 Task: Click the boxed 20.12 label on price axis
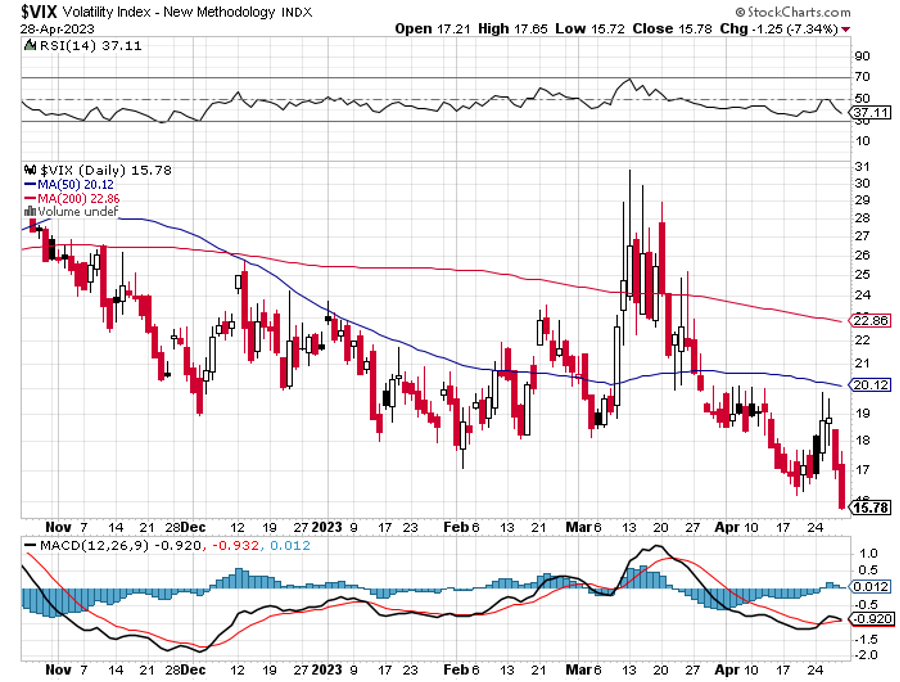click(x=871, y=385)
